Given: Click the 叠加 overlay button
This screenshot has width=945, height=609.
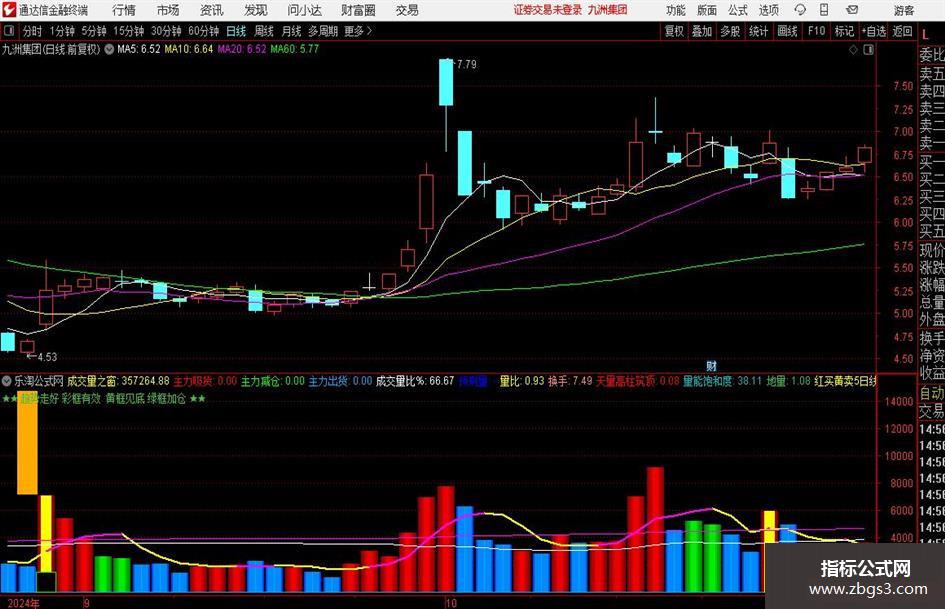Looking at the screenshot, I should click(702, 31).
